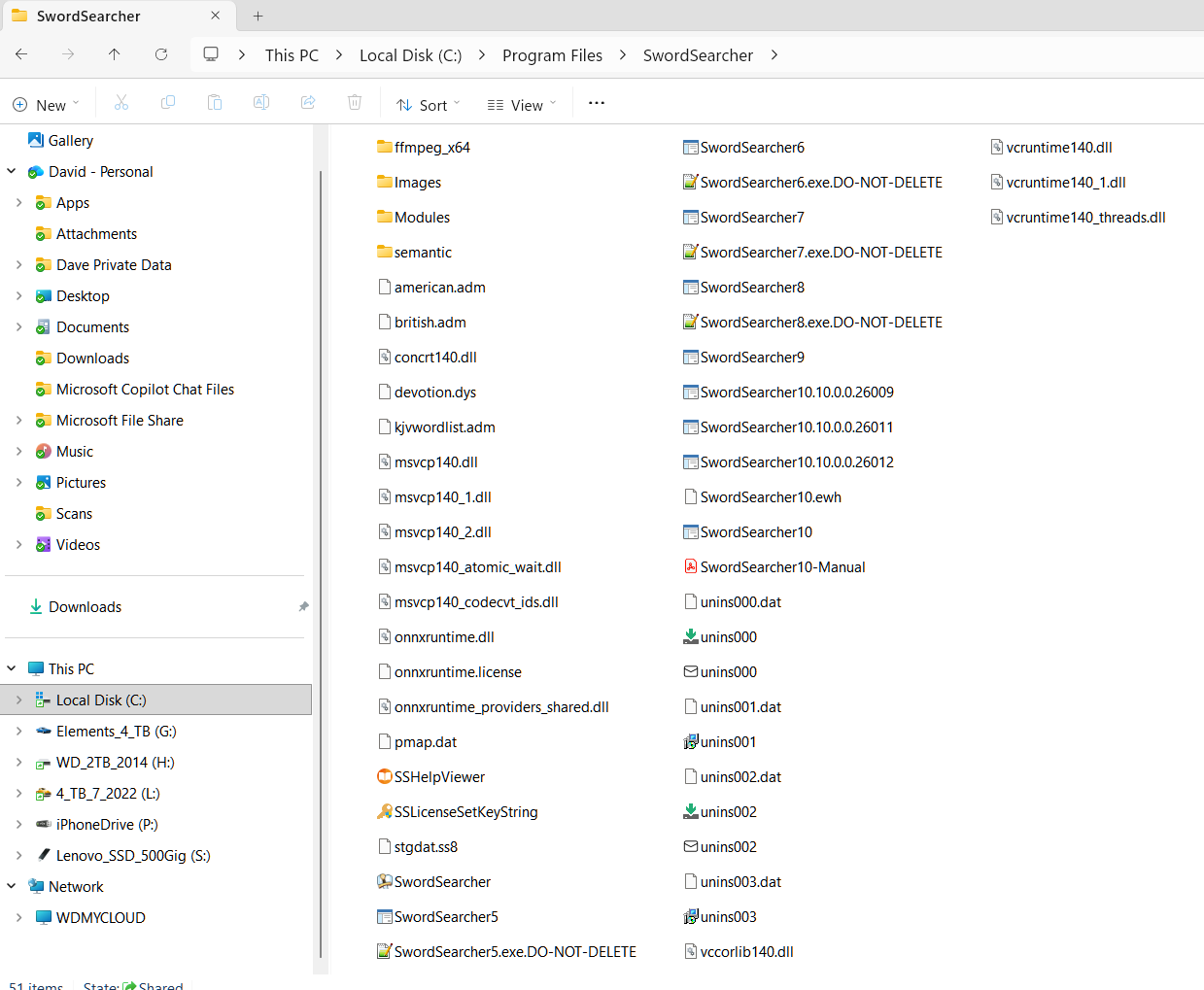Image resolution: width=1204 pixels, height=990 pixels.
Task: Click SwordSearcher breadcrumb in address bar
Action: tap(698, 55)
